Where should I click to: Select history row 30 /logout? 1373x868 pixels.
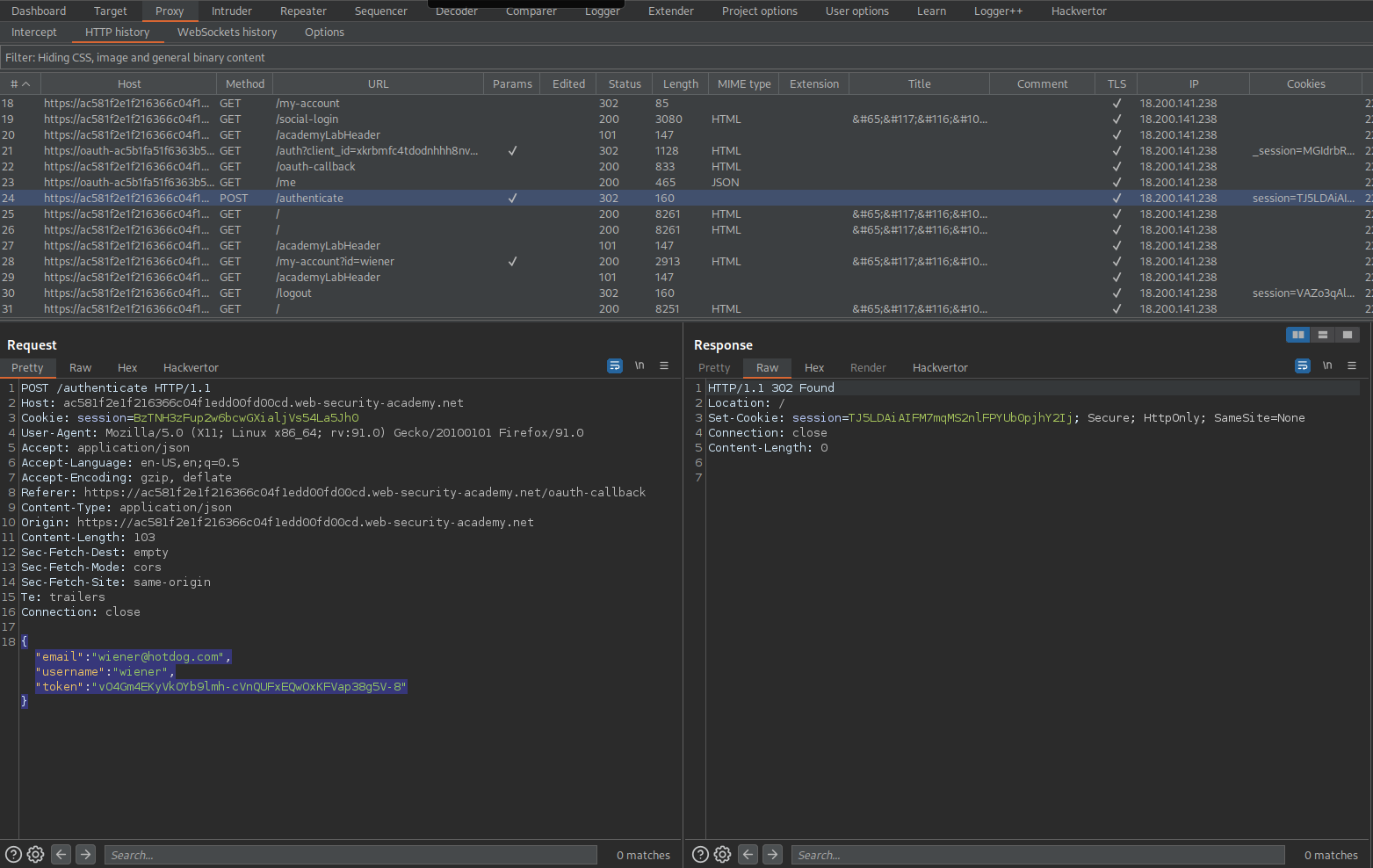[686, 293]
